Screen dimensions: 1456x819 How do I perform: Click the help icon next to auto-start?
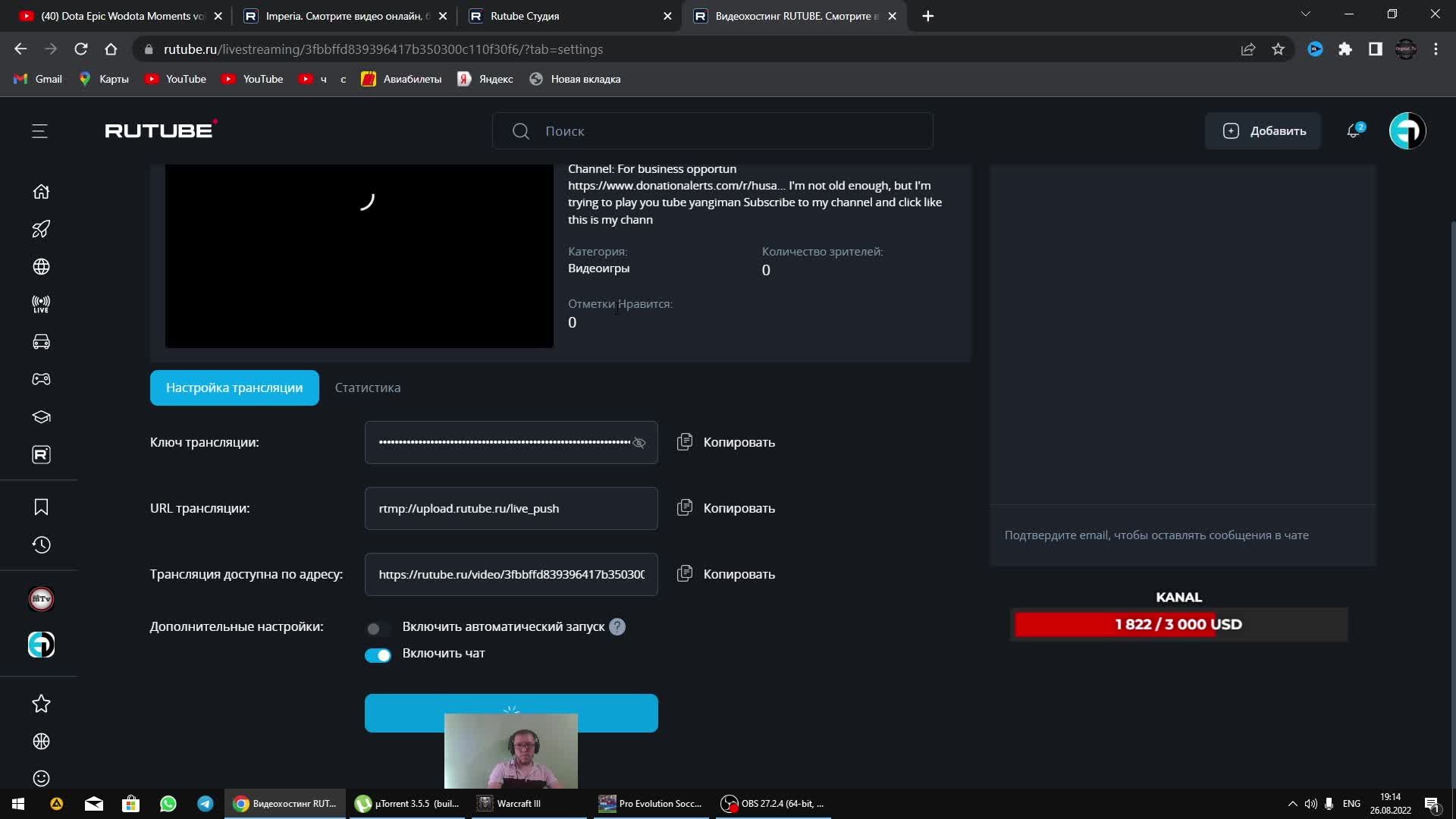pos(617,627)
